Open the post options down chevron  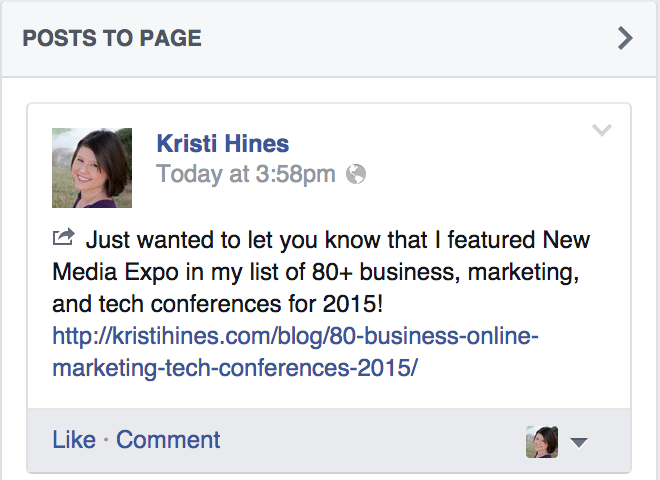pos(602,131)
